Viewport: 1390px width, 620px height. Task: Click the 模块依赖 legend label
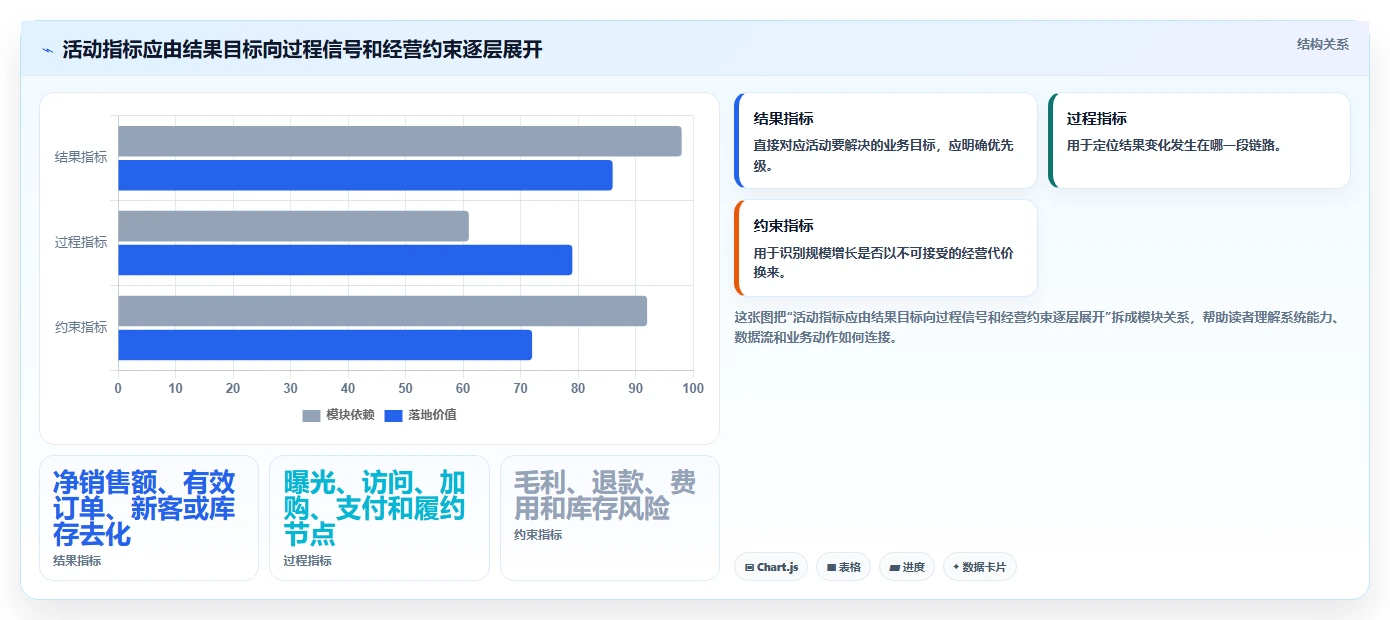(350, 415)
